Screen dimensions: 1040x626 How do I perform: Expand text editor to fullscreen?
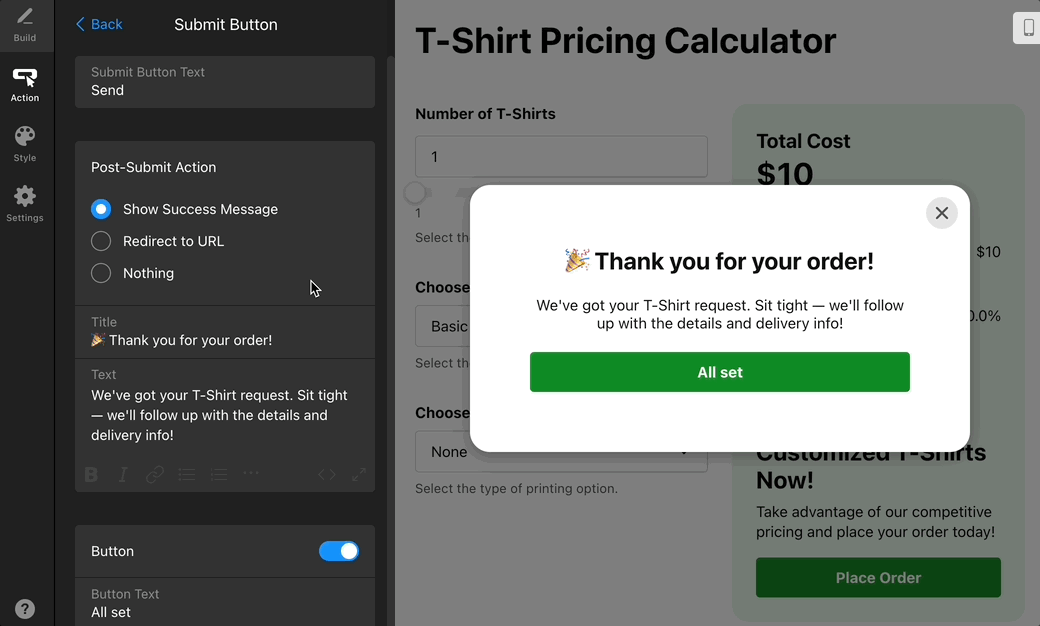359,475
